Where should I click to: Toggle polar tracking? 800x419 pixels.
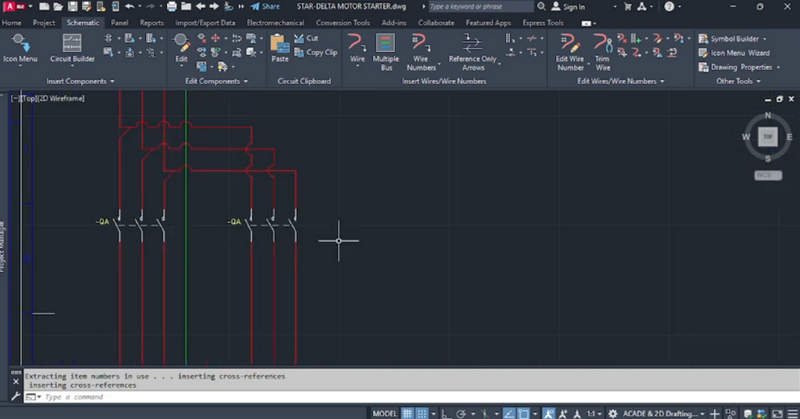tap(461, 413)
